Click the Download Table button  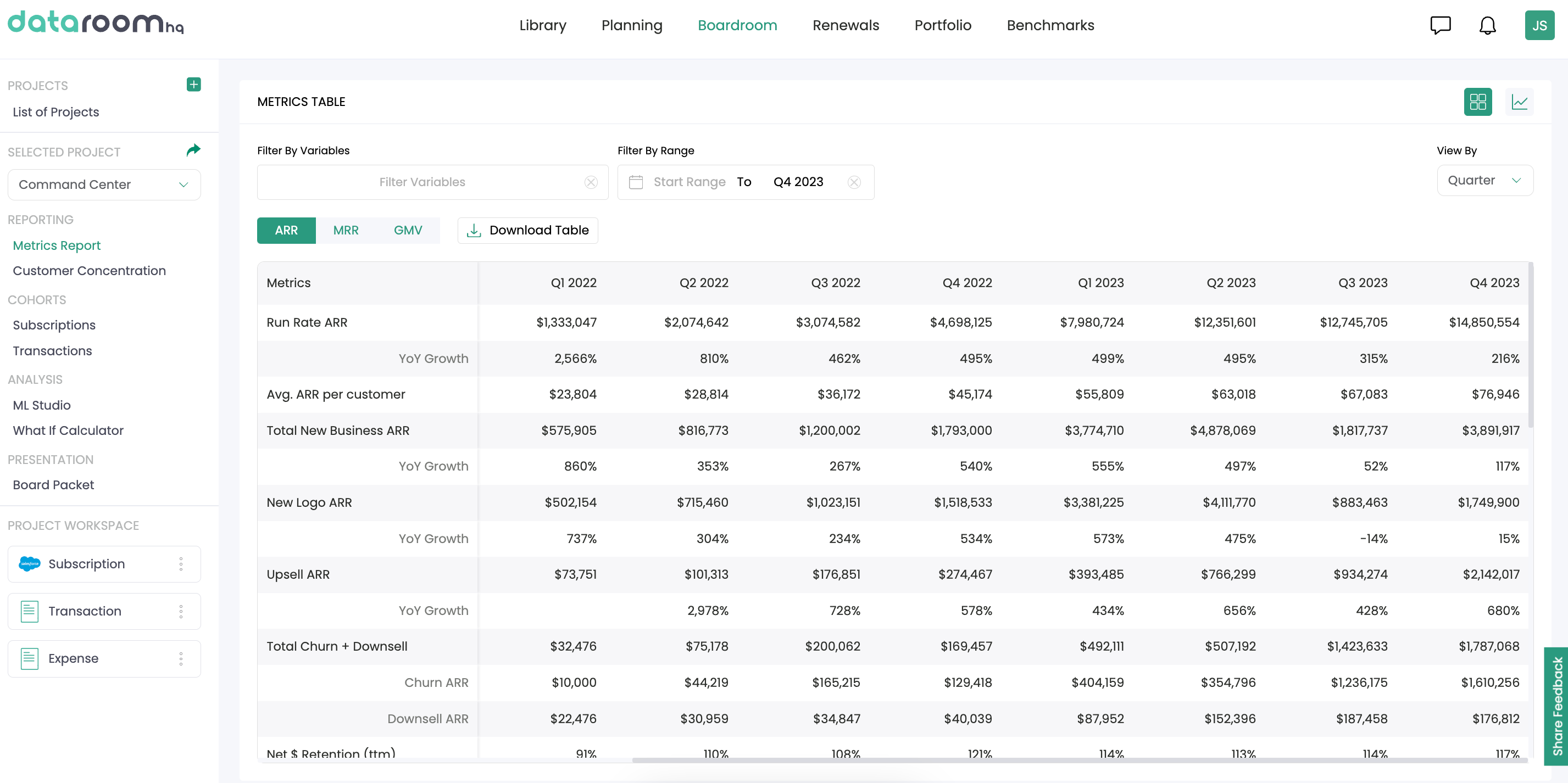point(527,231)
